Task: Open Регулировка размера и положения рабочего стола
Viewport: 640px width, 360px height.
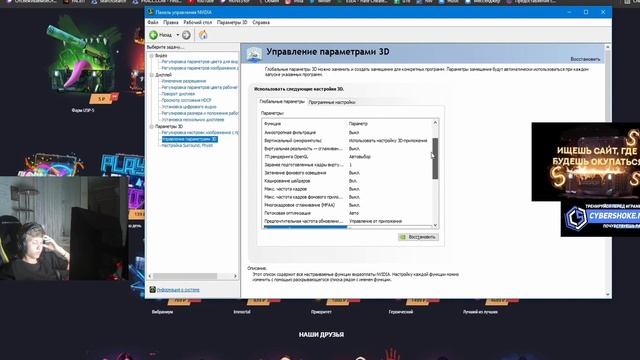Action: pyautogui.click(x=200, y=113)
